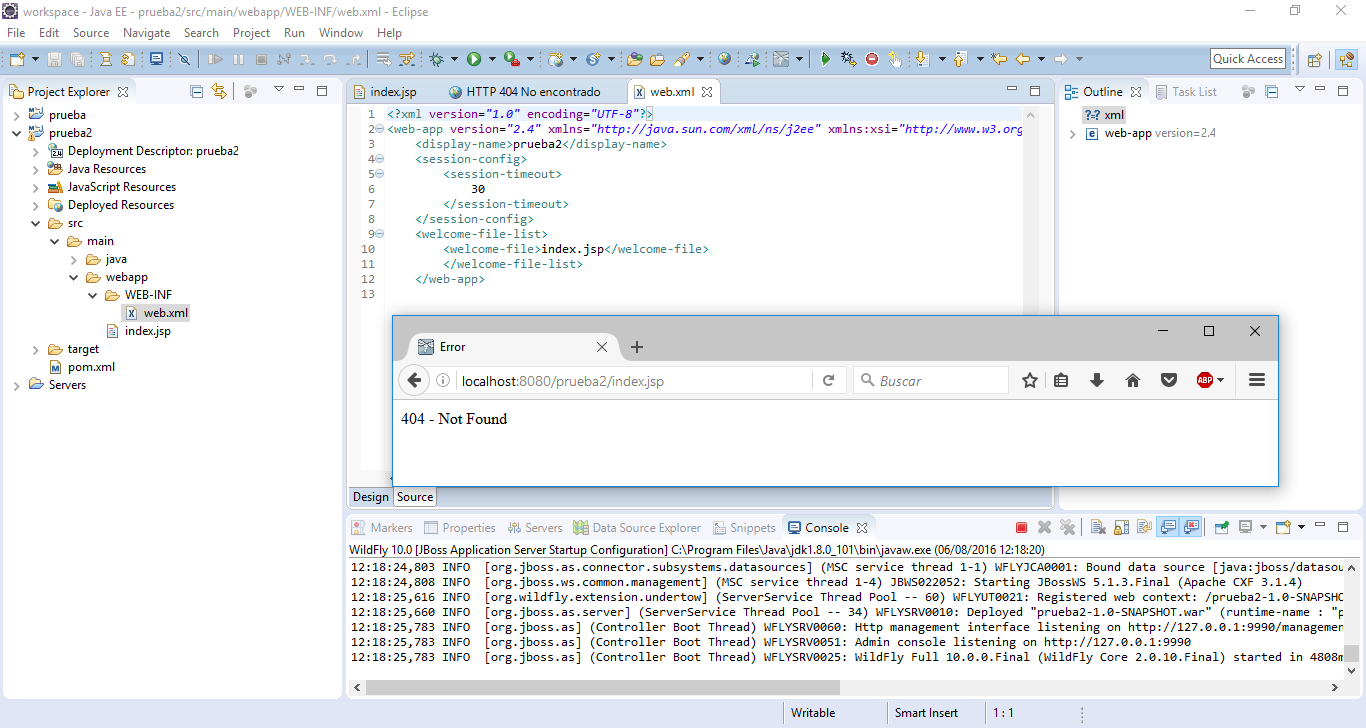Select web.xml in Project Explorer
The width and height of the screenshot is (1366, 728).
pyautogui.click(x=156, y=313)
